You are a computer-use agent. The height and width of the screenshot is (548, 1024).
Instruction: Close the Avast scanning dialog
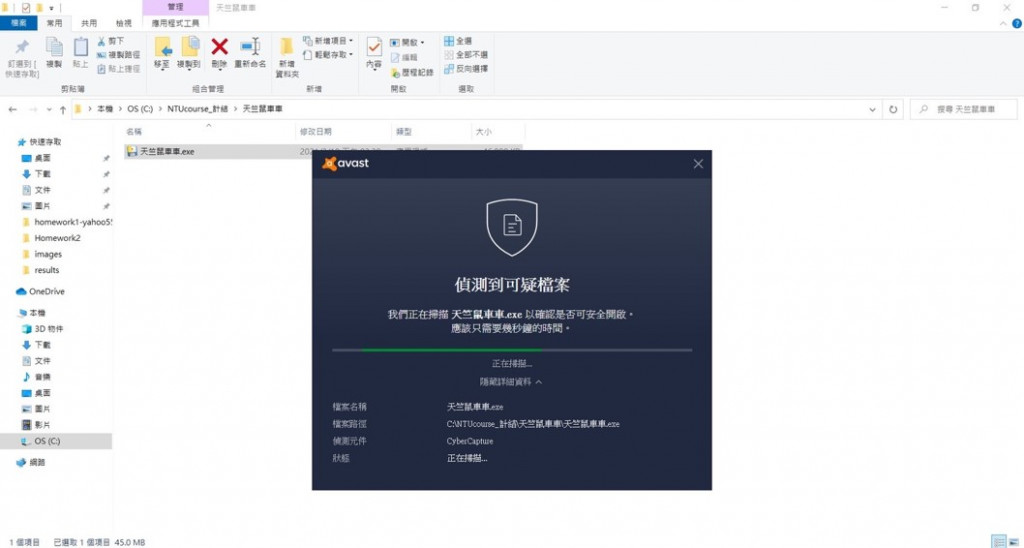click(698, 164)
